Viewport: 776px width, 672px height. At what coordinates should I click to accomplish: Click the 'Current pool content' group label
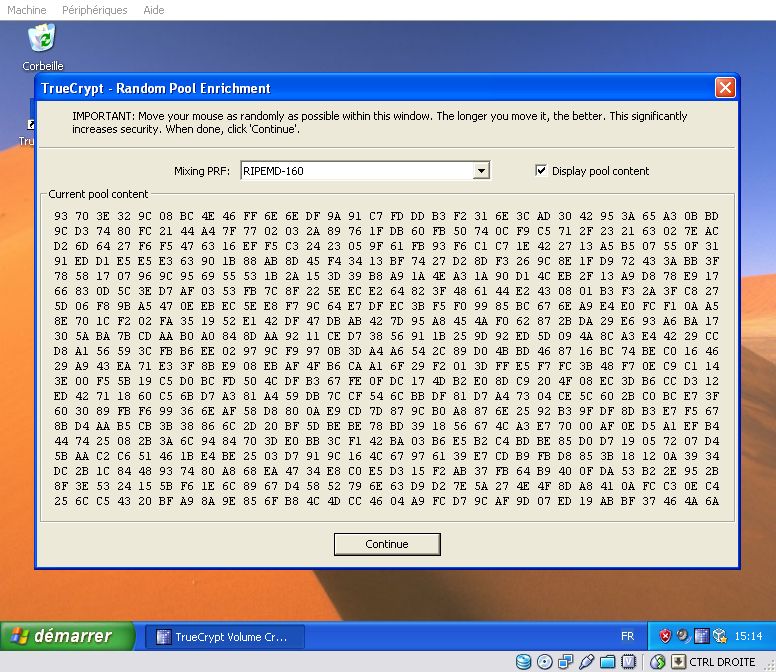[x=98, y=194]
